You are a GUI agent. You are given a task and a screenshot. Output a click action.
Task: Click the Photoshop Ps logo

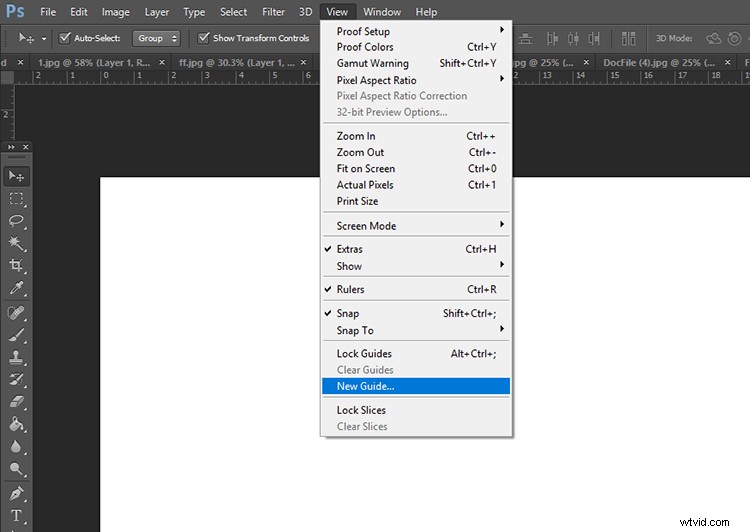(15, 11)
